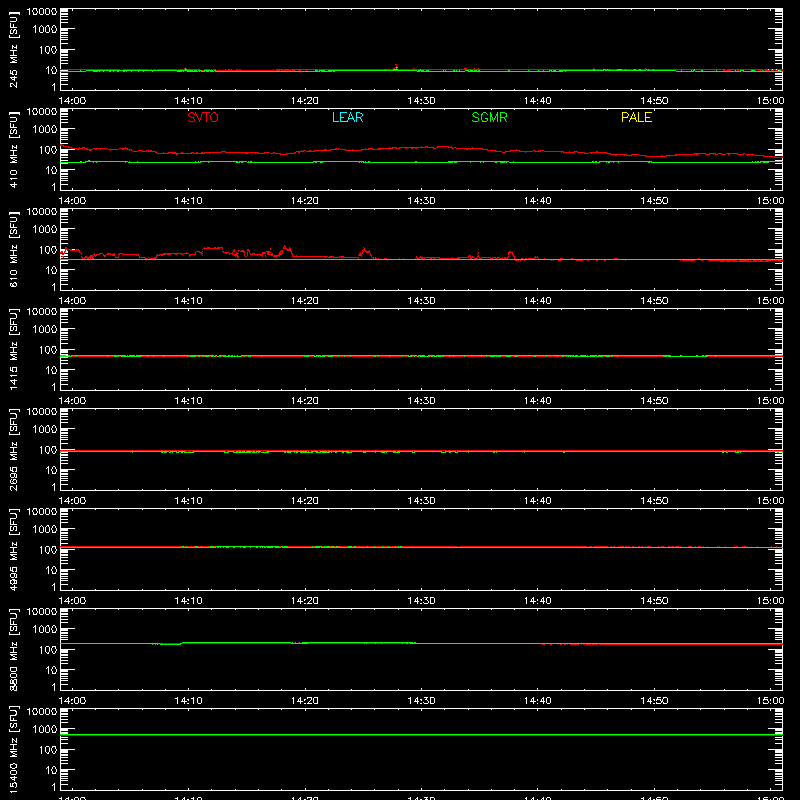800x800 pixels.
Task: Select the 410 MHz [SFU] axis title
Action: tap(14, 149)
